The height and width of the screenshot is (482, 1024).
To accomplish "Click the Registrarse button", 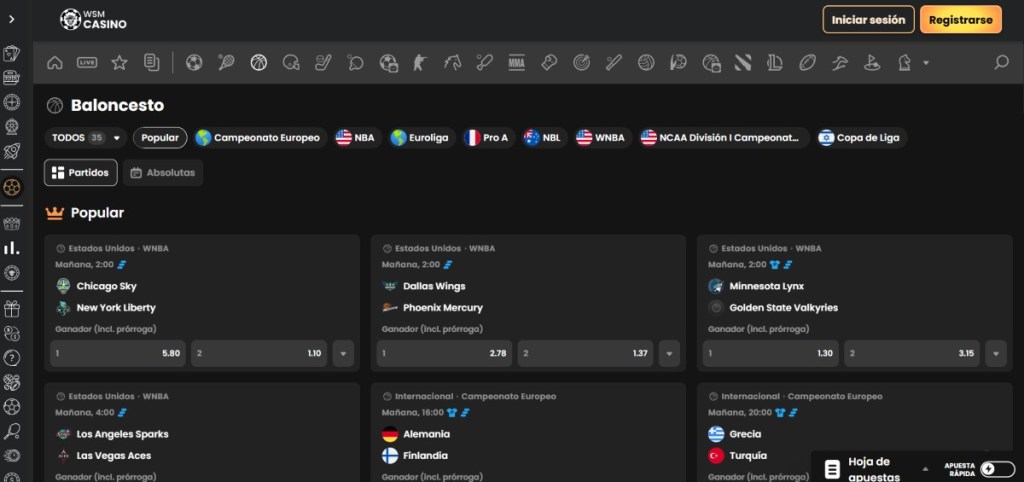I will [961, 20].
